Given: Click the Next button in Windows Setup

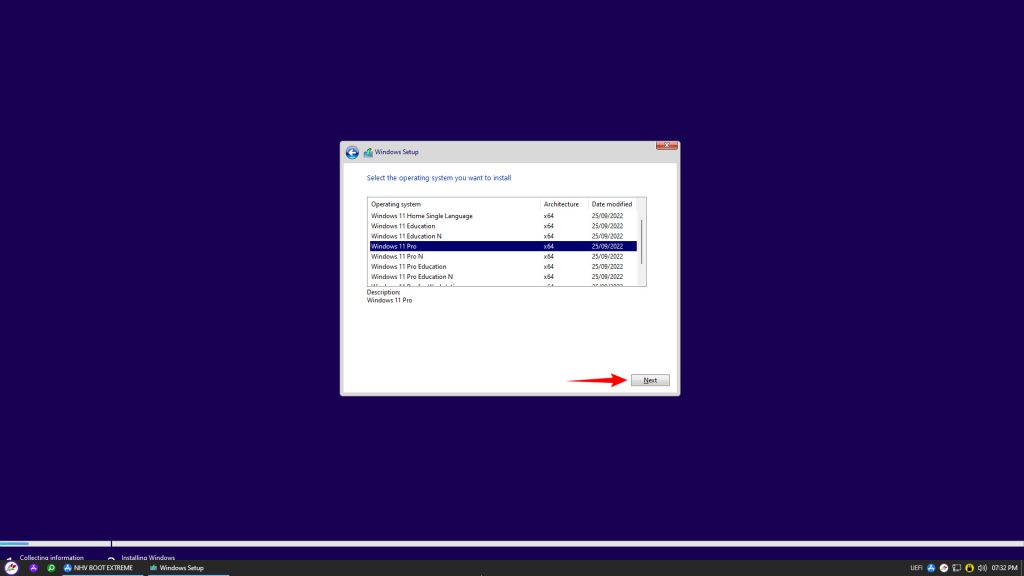Looking at the screenshot, I should click(650, 380).
